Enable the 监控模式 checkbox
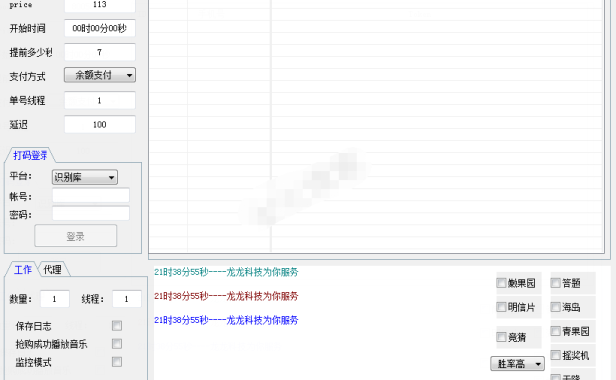This screenshot has height=380, width=616. coord(117,362)
